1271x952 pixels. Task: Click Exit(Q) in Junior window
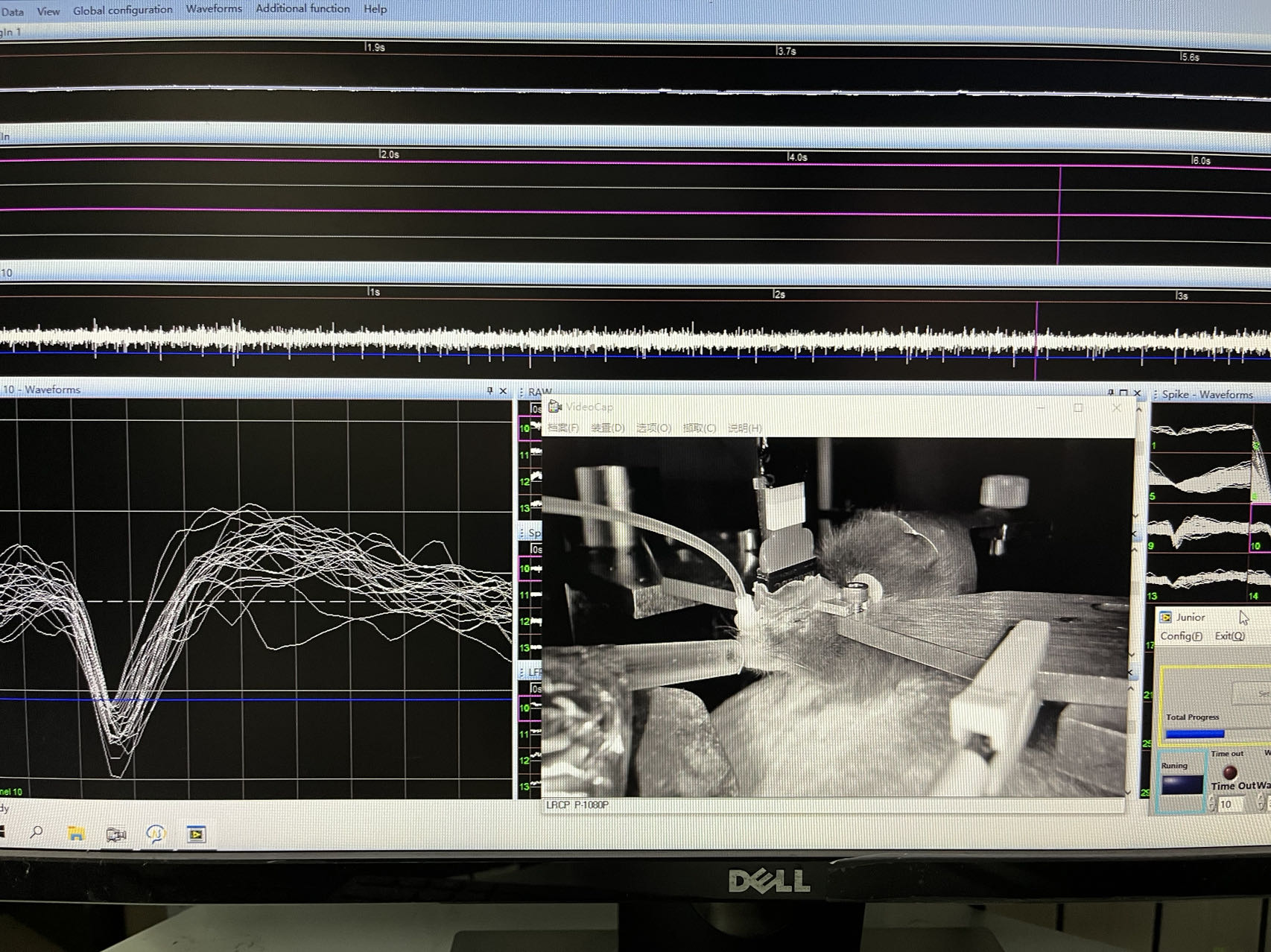[1229, 635]
